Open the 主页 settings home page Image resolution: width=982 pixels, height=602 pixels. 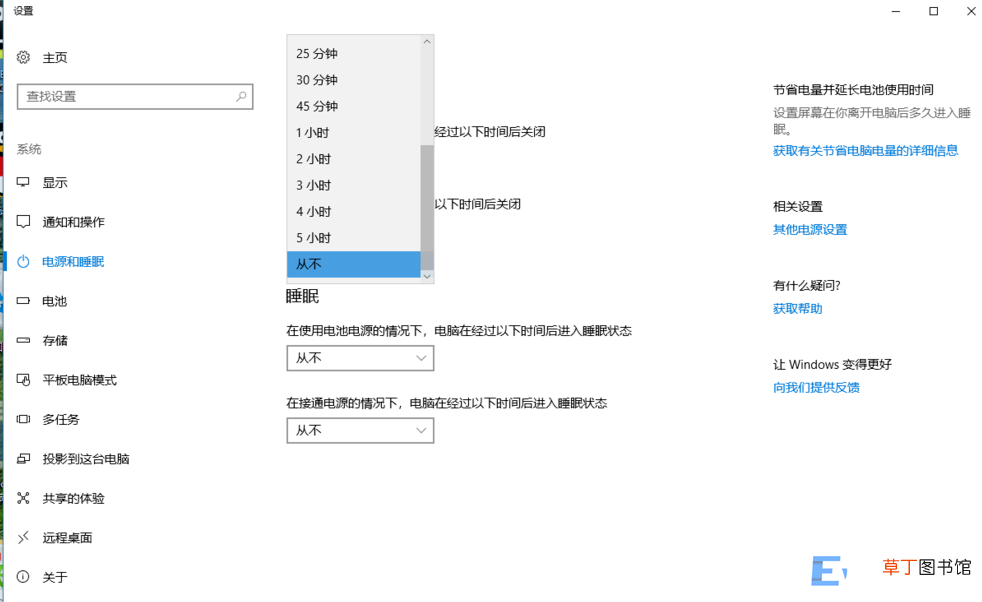pos(55,58)
